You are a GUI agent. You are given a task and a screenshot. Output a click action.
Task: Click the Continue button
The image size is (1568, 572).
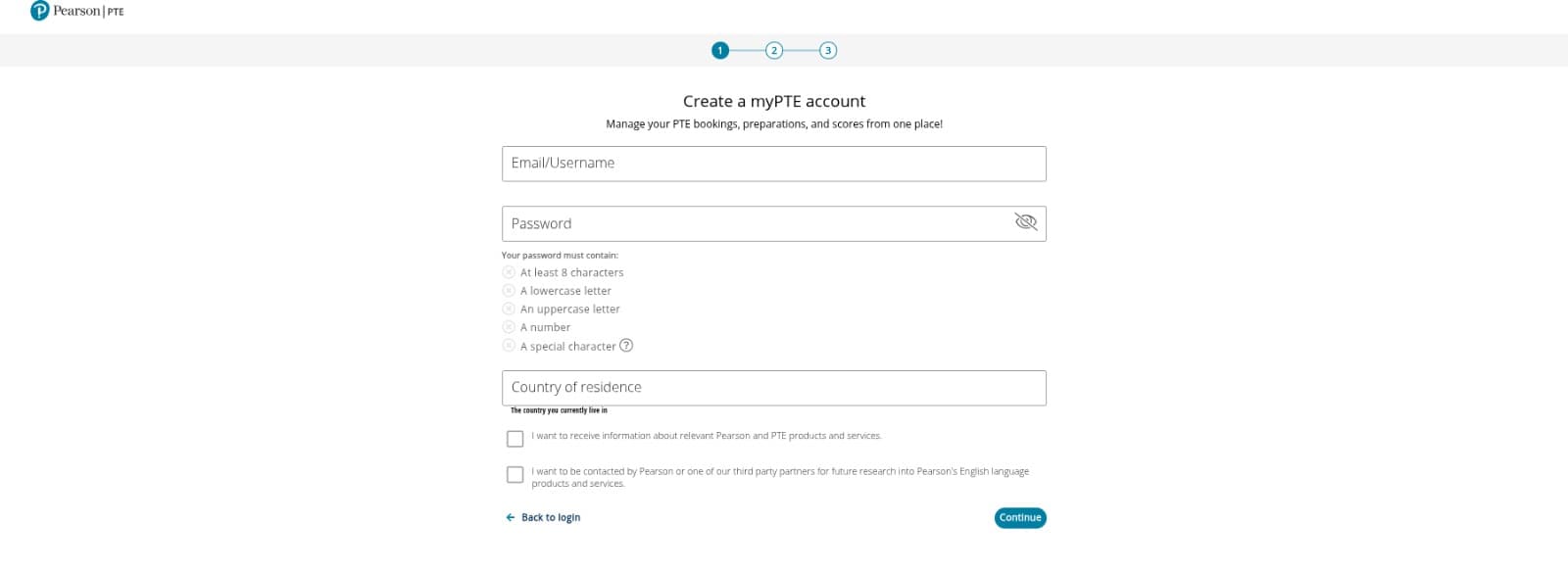(1021, 517)
